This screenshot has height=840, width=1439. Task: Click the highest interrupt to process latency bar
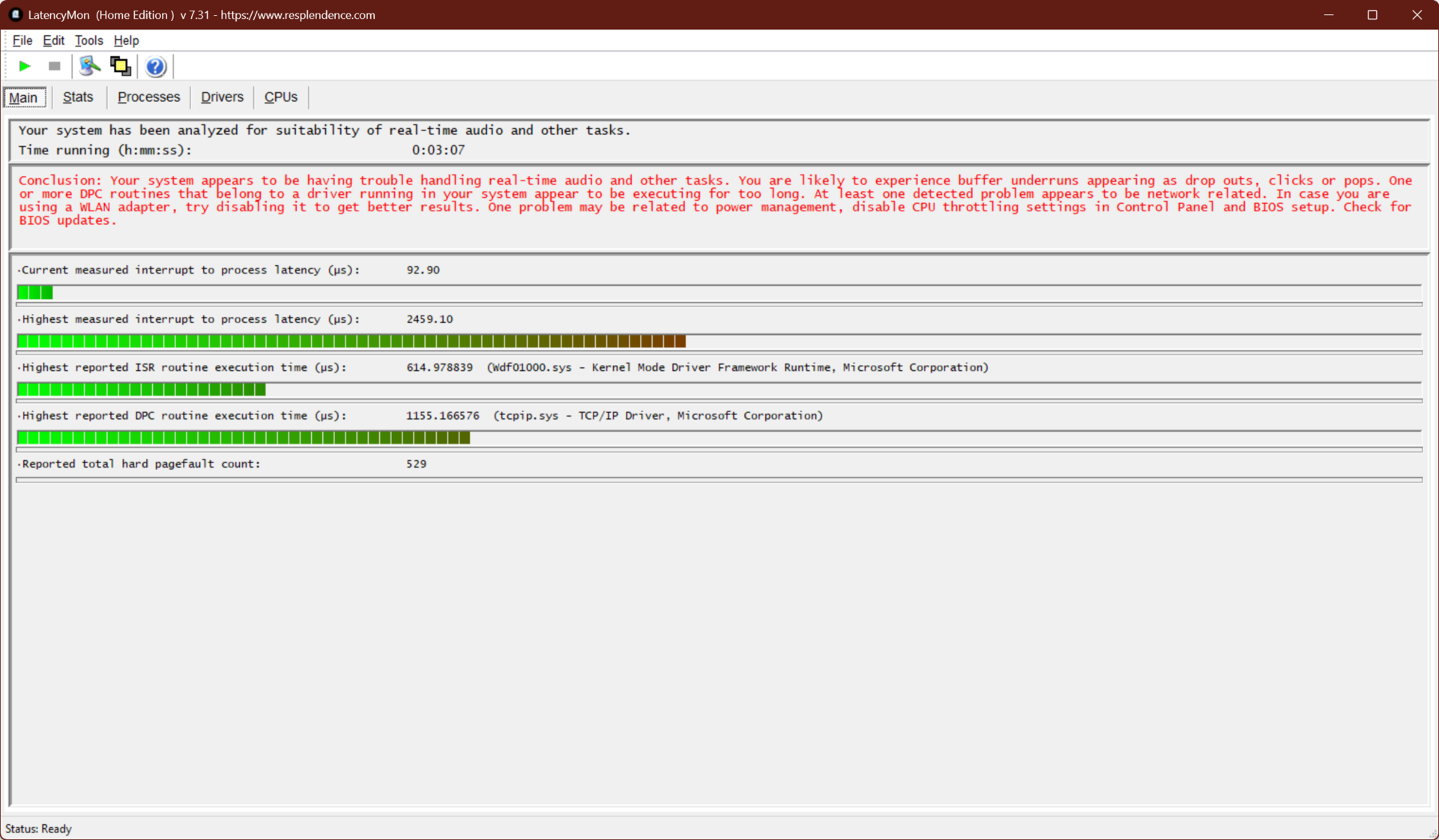351,342
